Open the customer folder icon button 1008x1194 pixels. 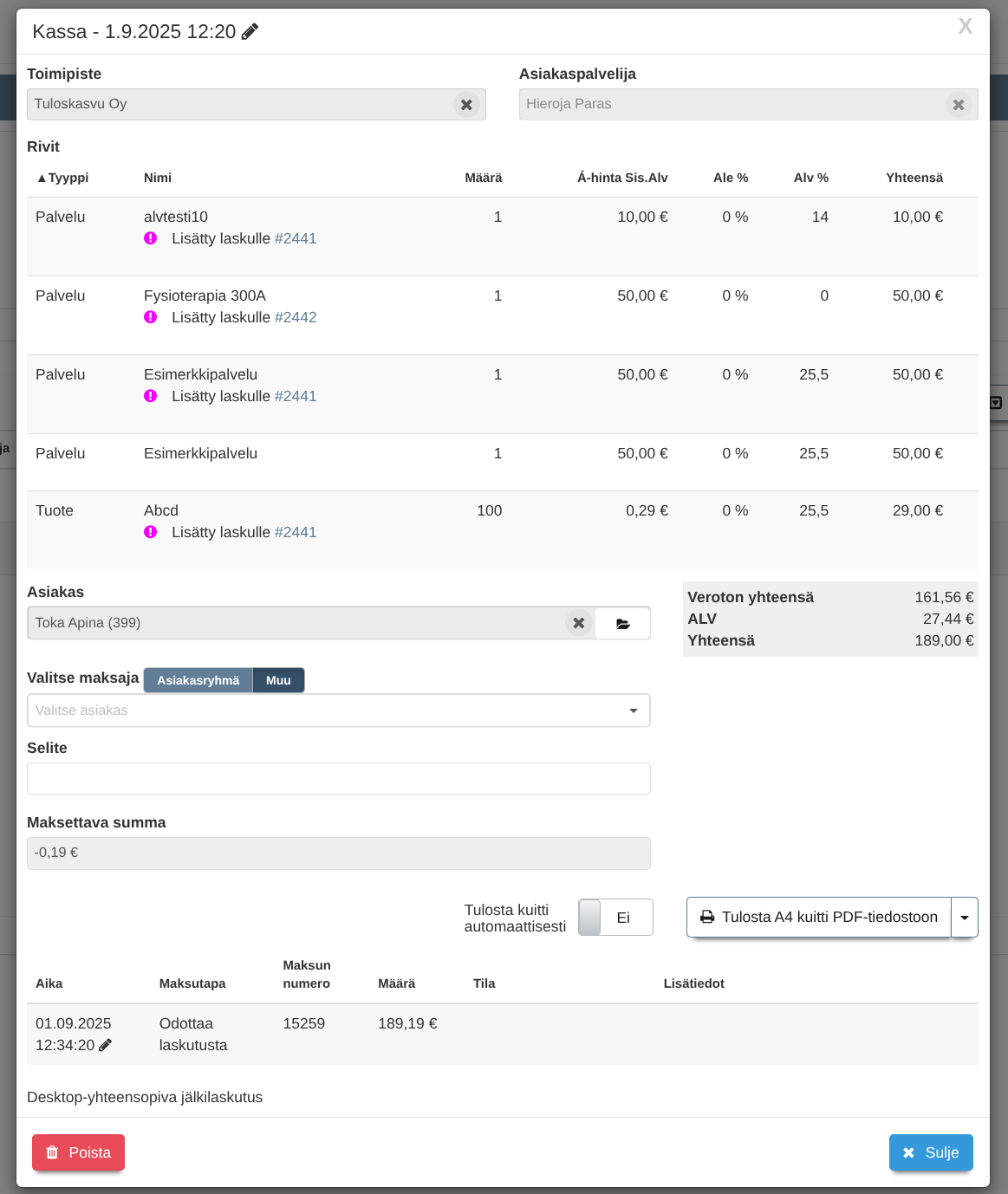622,623
